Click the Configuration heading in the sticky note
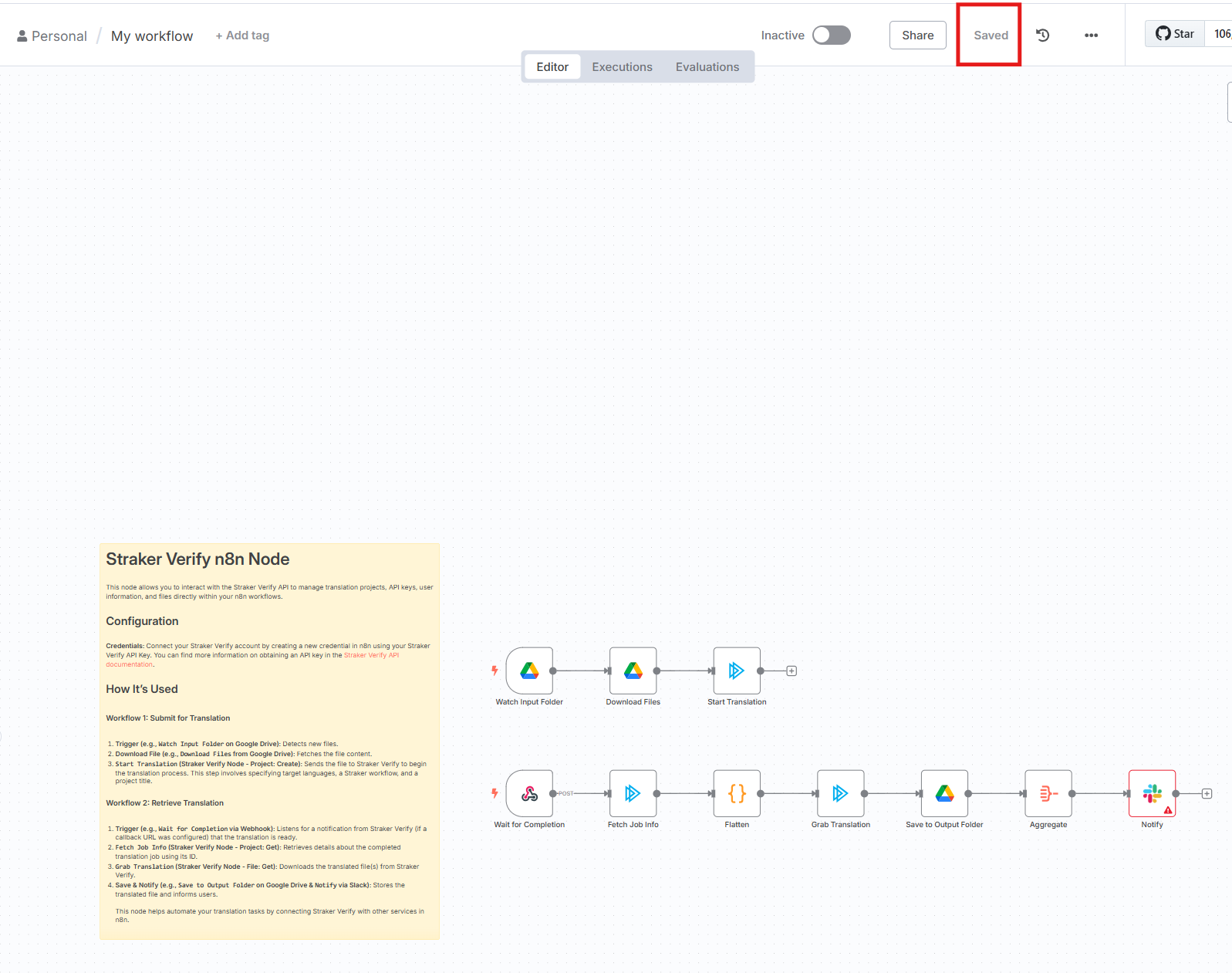 tap(142, 621)
